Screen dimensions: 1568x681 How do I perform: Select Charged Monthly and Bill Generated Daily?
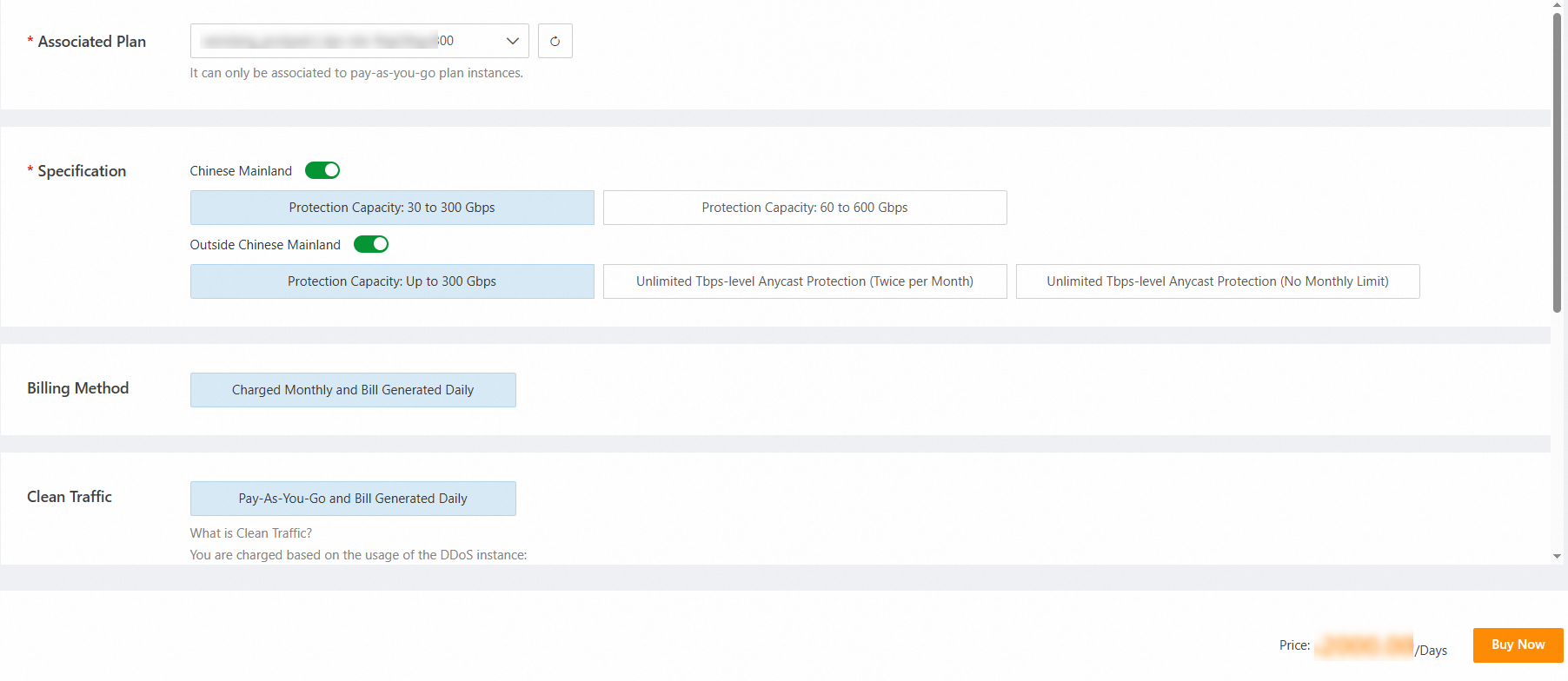click(353, 390)
